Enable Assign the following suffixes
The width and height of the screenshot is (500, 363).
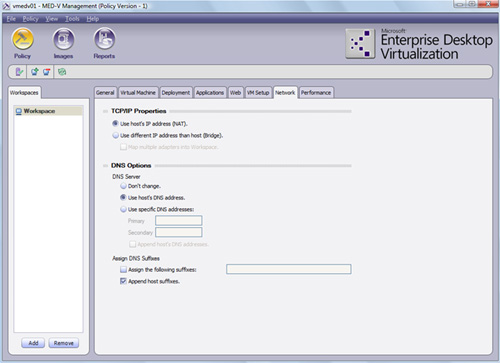pyautogui.click(x=123, y=270)
